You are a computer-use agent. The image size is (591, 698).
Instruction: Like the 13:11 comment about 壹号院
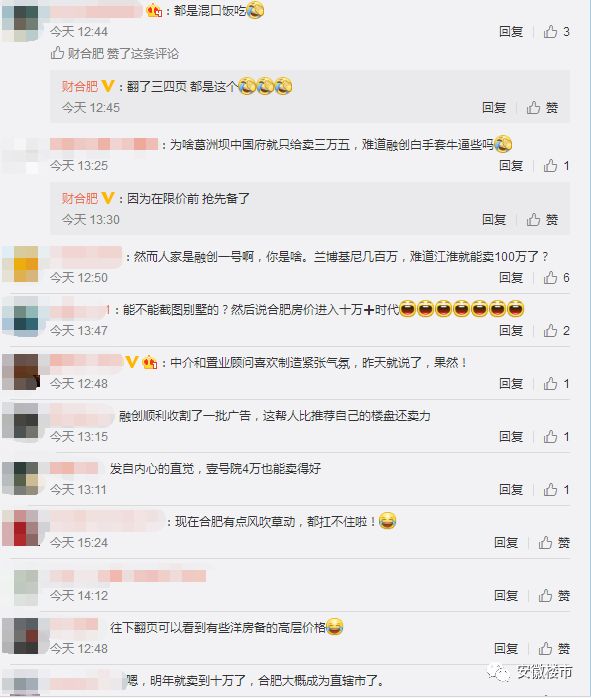point(556,489)
